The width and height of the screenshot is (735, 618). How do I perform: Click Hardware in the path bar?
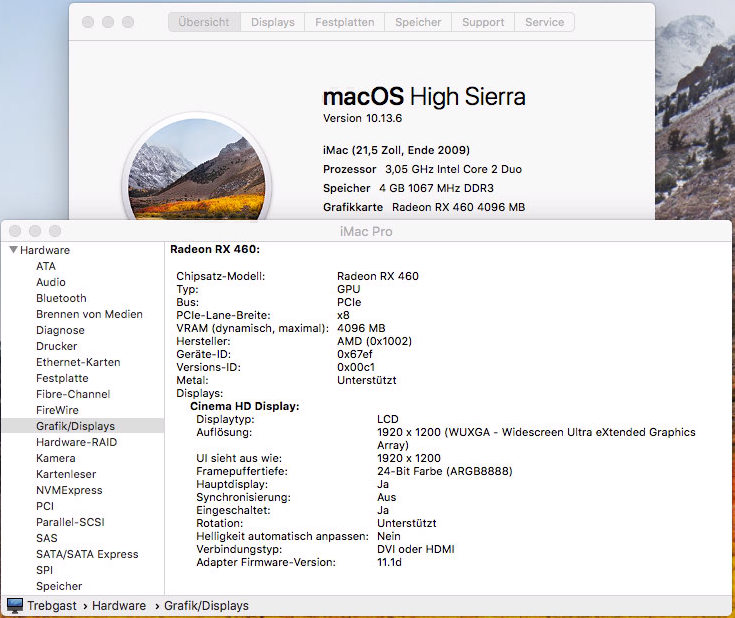(119, 606)
